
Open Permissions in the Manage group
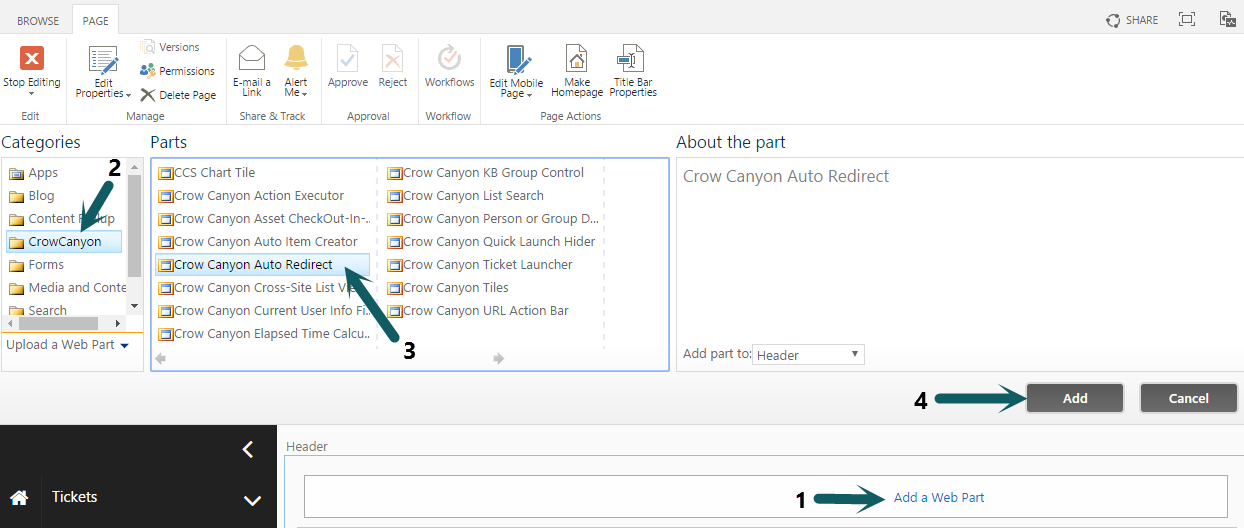click(177, 71)
